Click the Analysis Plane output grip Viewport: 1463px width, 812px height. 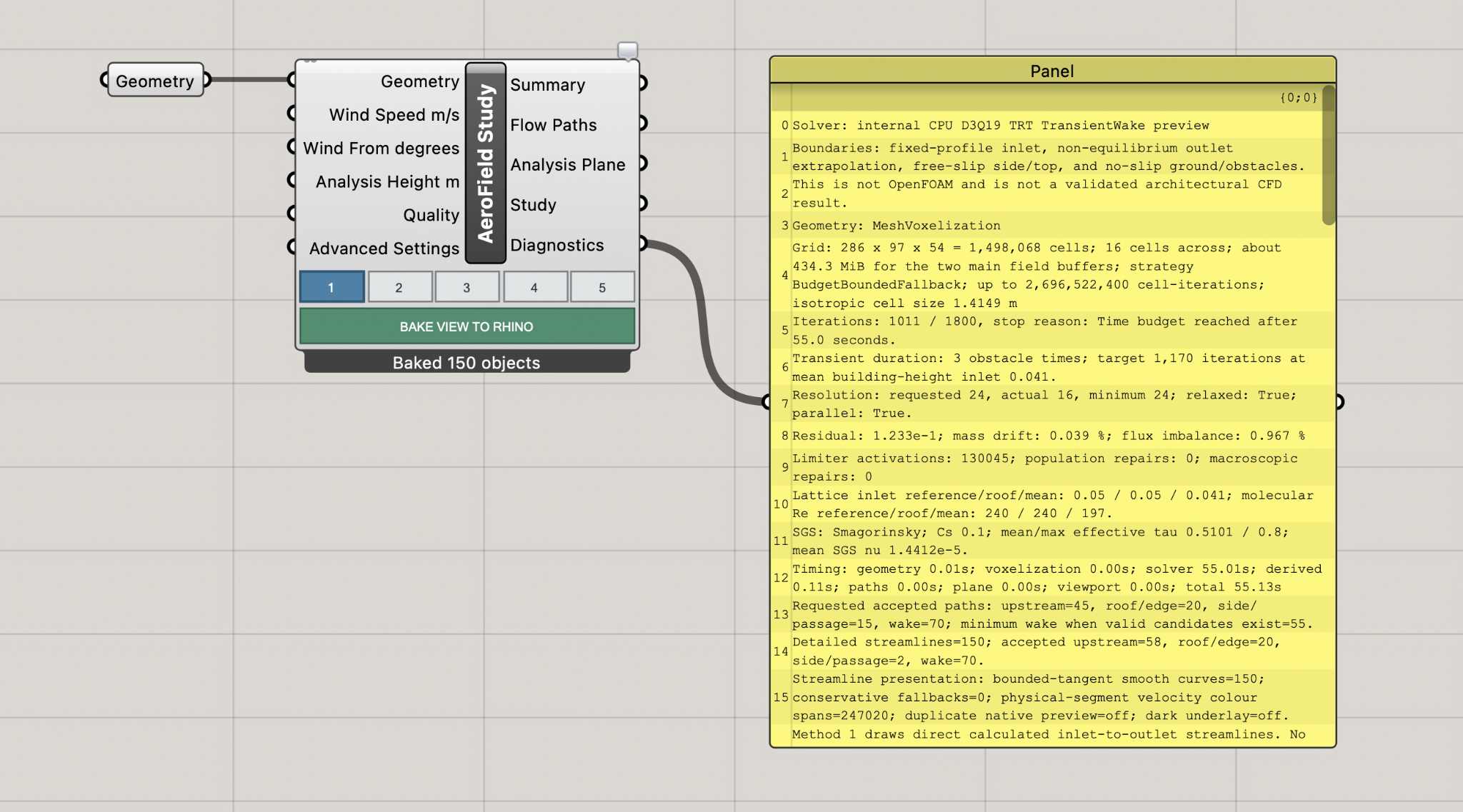[x=643, y=163]
